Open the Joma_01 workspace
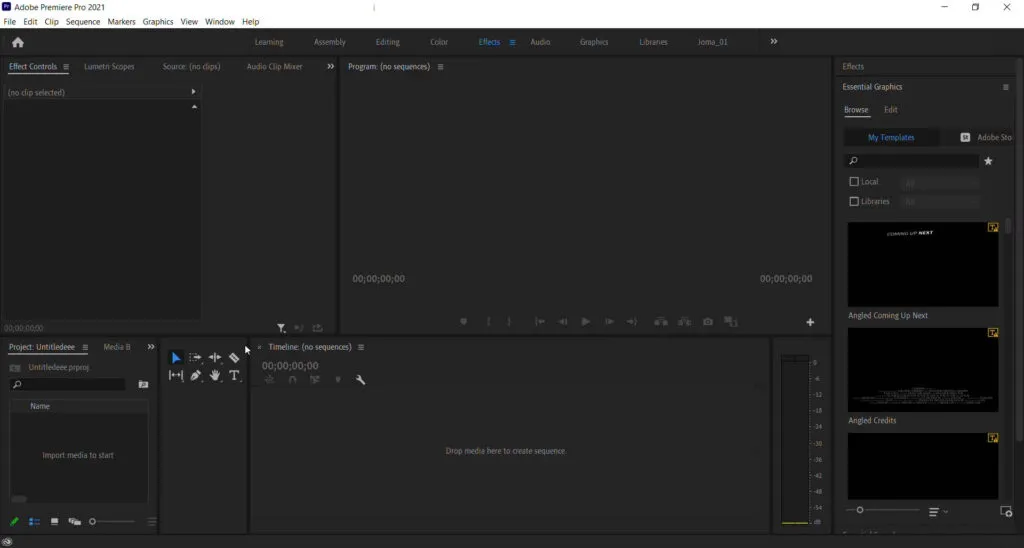Image resolution: width=1024 pixels, height=548 pixels. coord(712,42)
